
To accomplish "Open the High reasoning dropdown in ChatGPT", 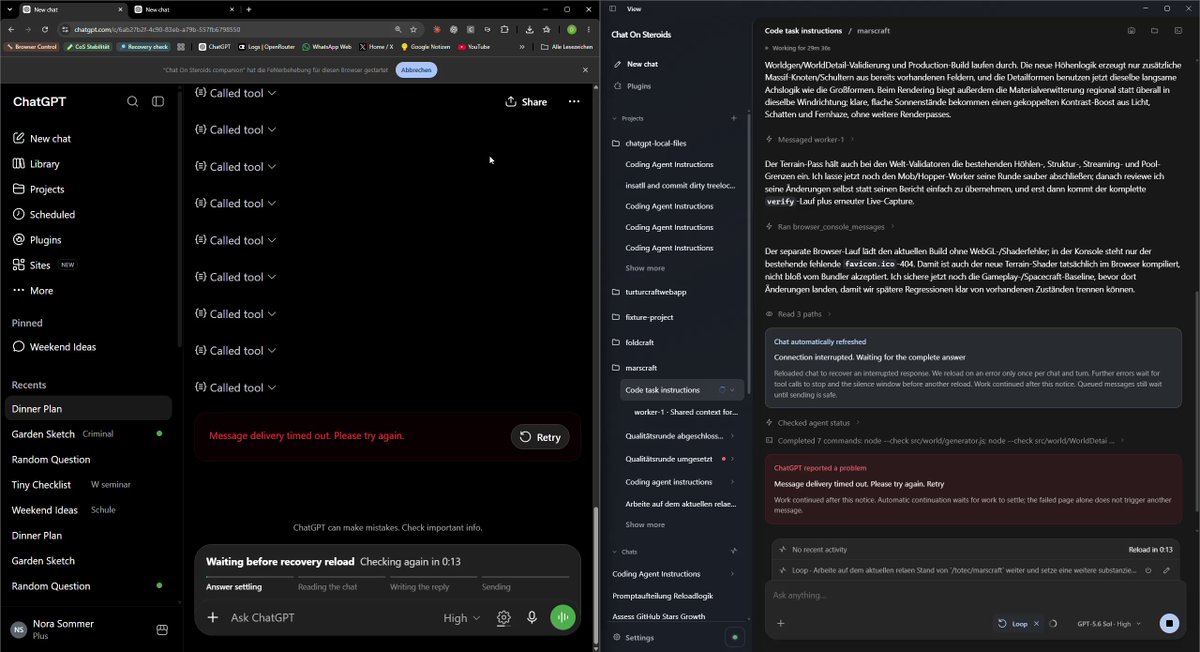I will point(461,618).
